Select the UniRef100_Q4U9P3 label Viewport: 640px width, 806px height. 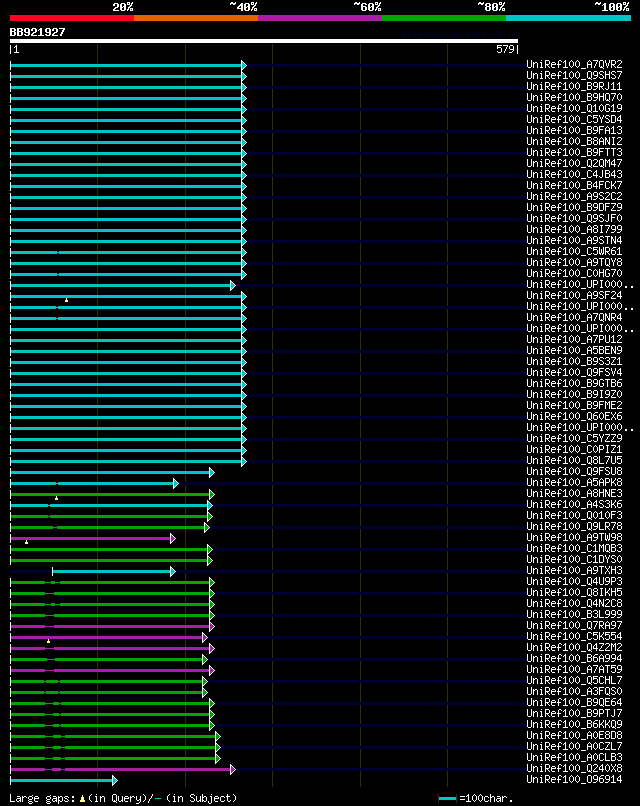(x=574, y=581)
